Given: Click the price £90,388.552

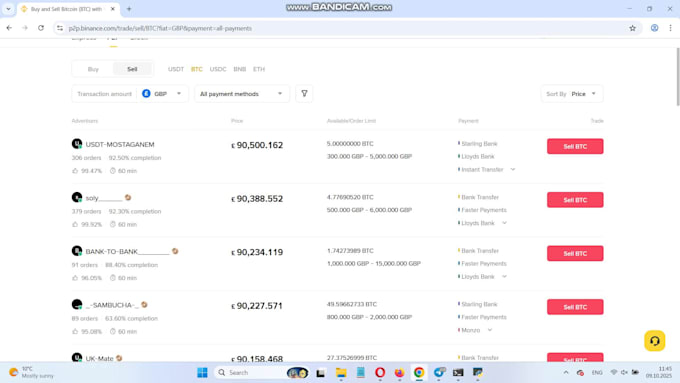Looking at the screenshot, I should (257, 199).
